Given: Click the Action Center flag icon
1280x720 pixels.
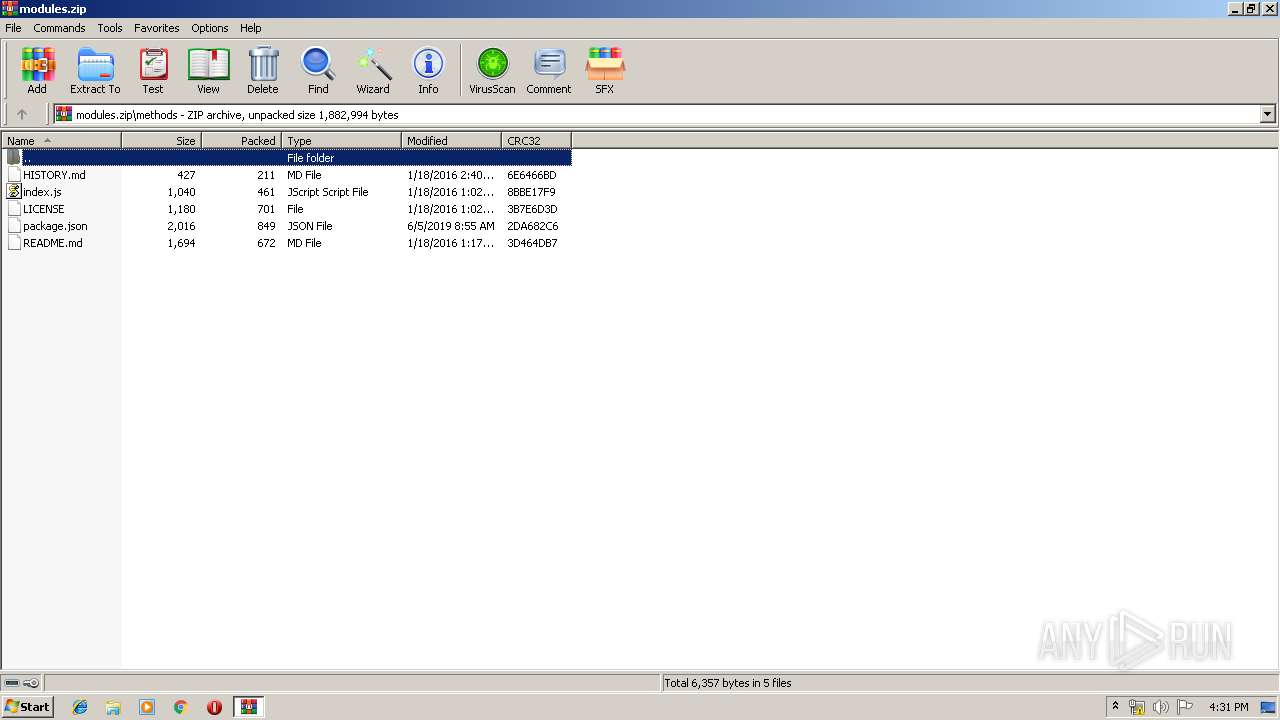Looking at the screenshot, I should click(x=1184, y=707).
